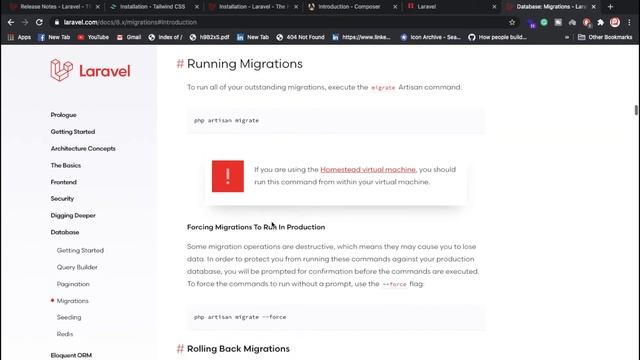Expand the Security section

point(62,198)
